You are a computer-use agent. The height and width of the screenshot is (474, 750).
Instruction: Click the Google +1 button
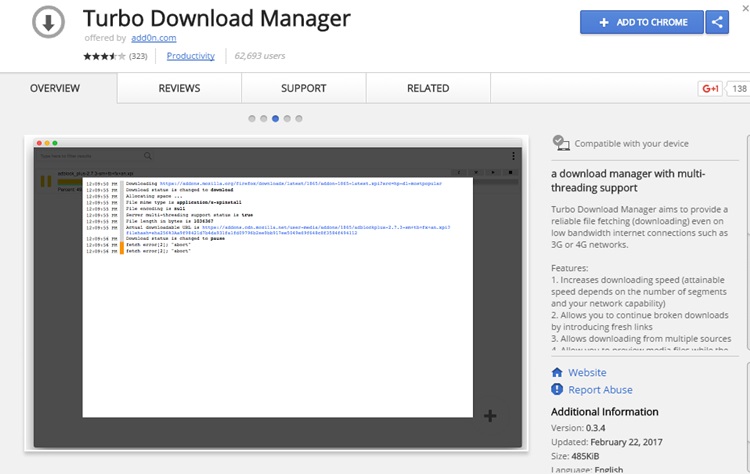710,89
